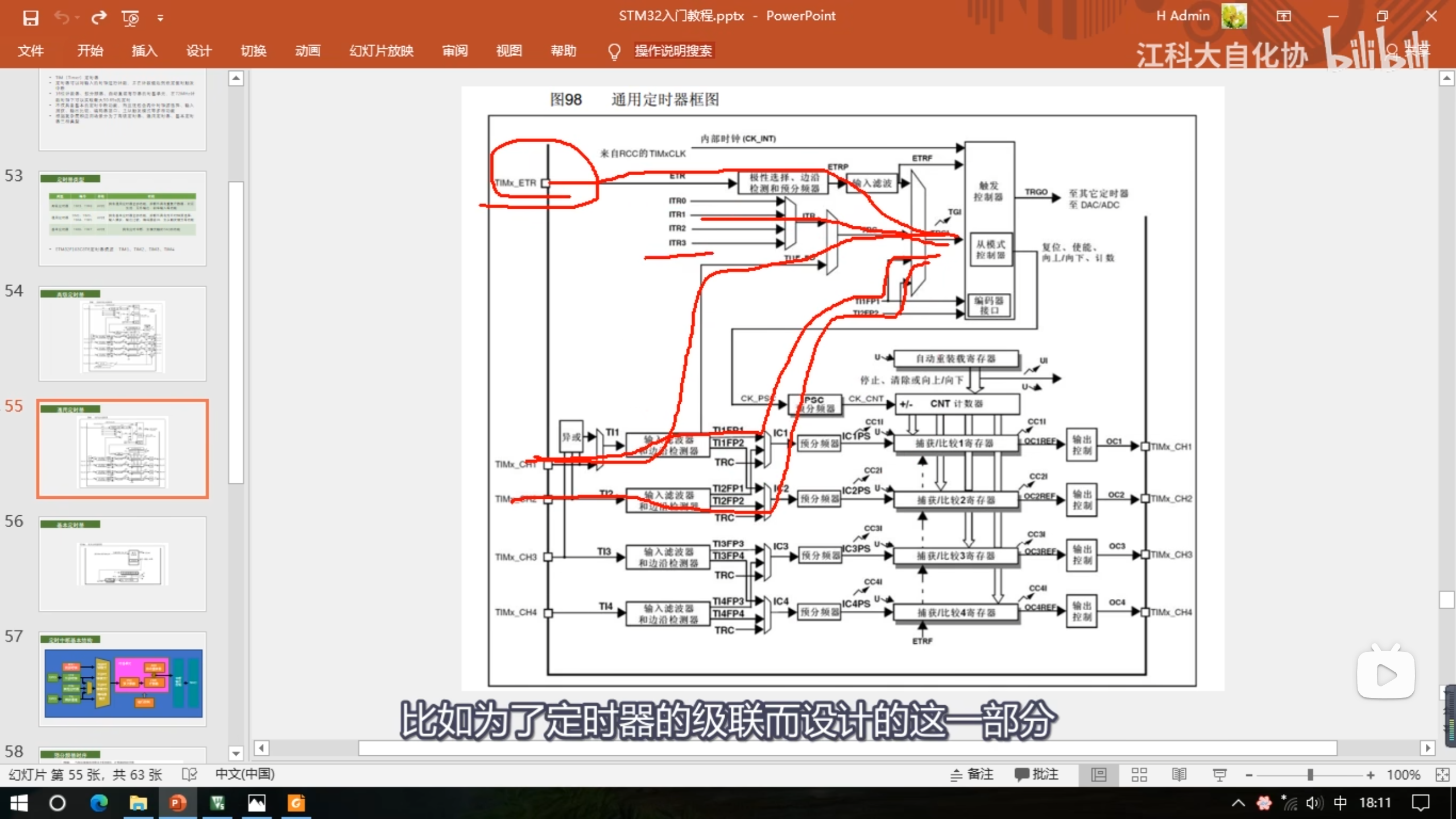This screenshot has height=819, width=1456.
Task: Select slide 57 thumbnail
Action: click(x=123, y=680)
